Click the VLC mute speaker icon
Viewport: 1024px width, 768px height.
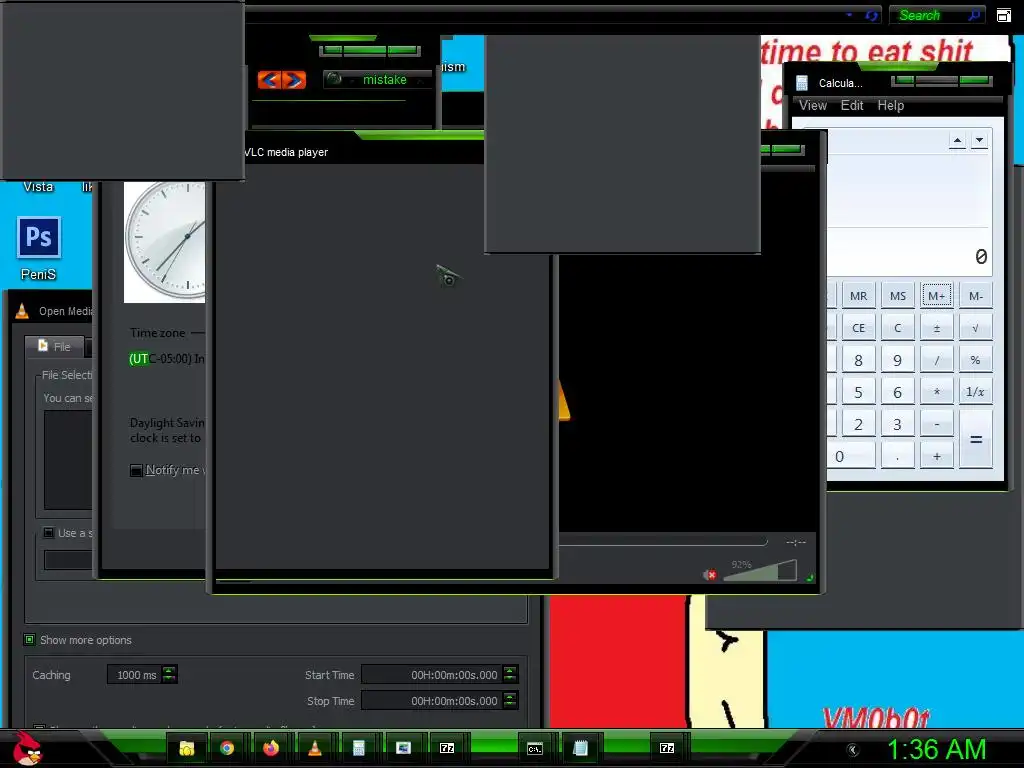coord(710,575)
